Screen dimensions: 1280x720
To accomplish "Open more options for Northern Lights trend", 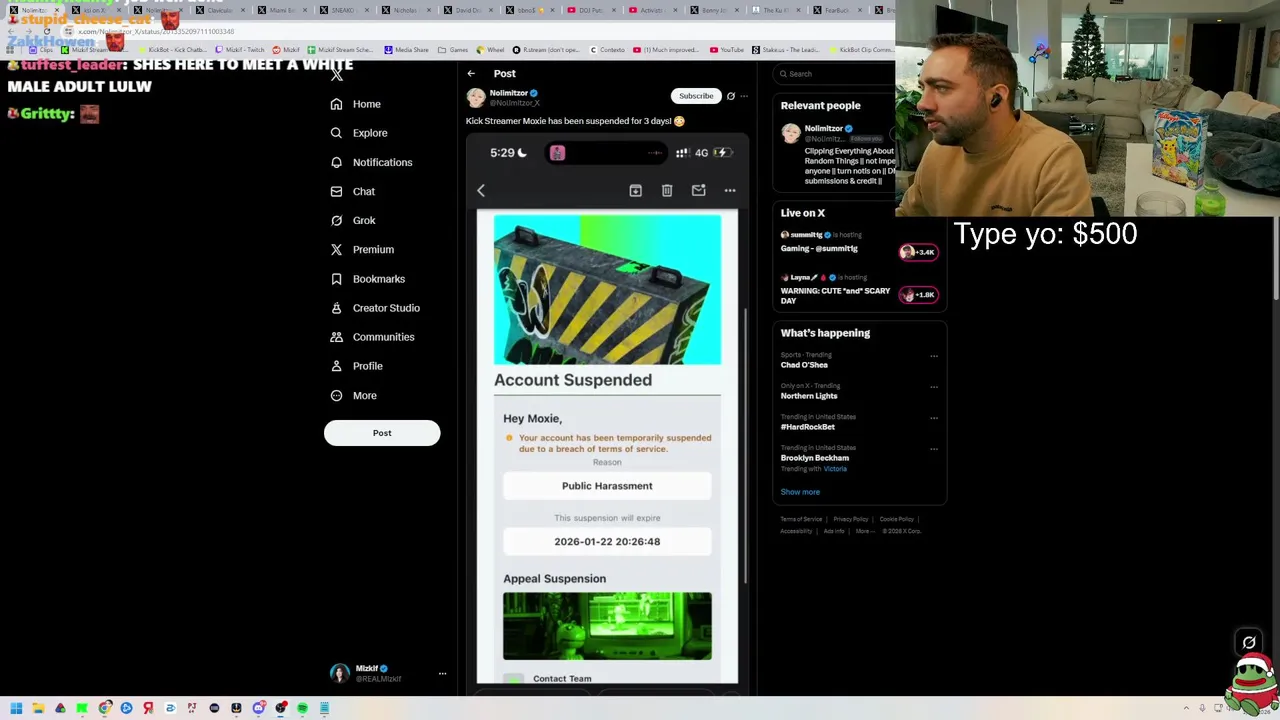I will 934,387.
